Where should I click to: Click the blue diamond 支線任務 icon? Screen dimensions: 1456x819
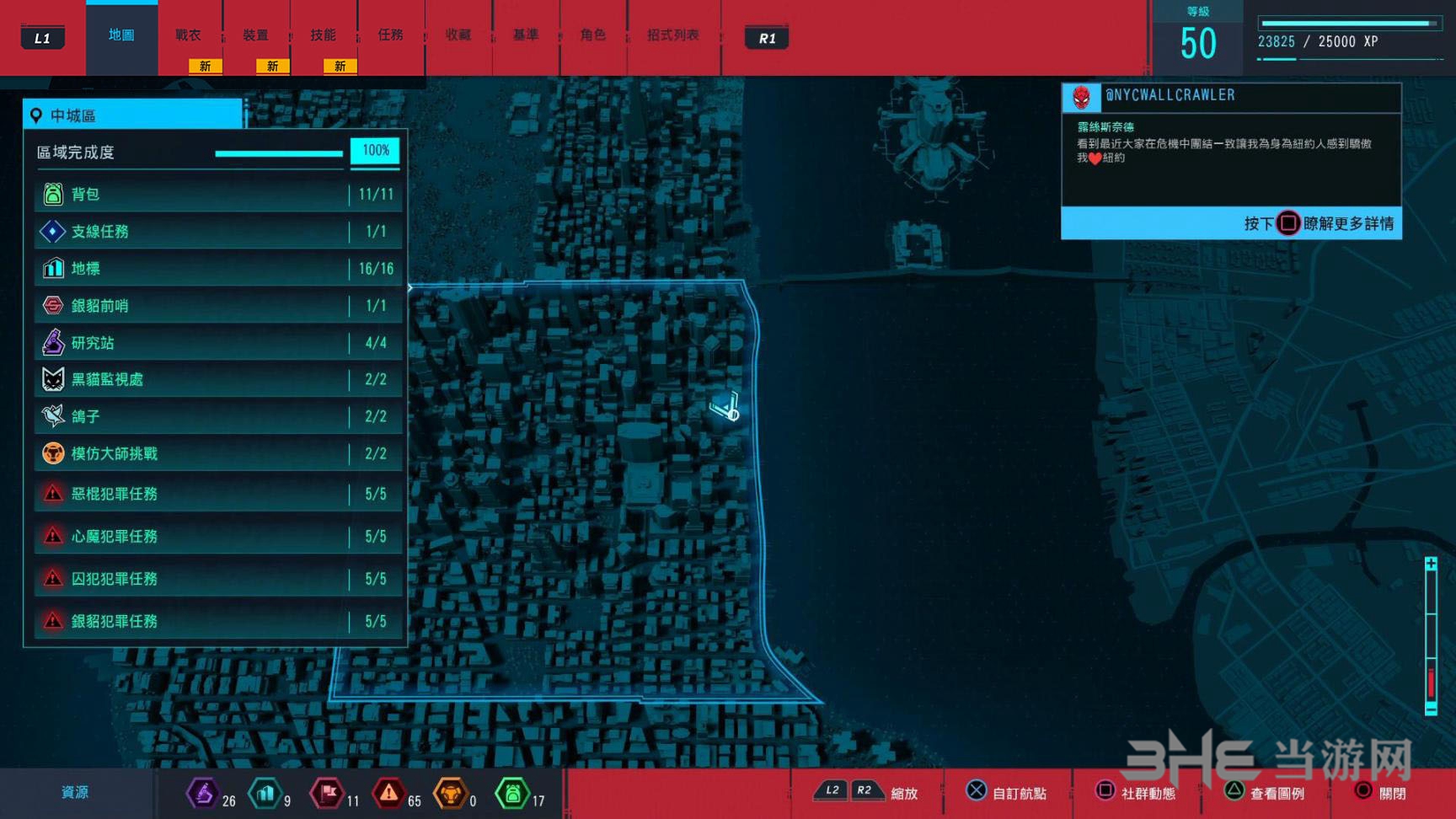pyautogui.click(x=53, y=231)
